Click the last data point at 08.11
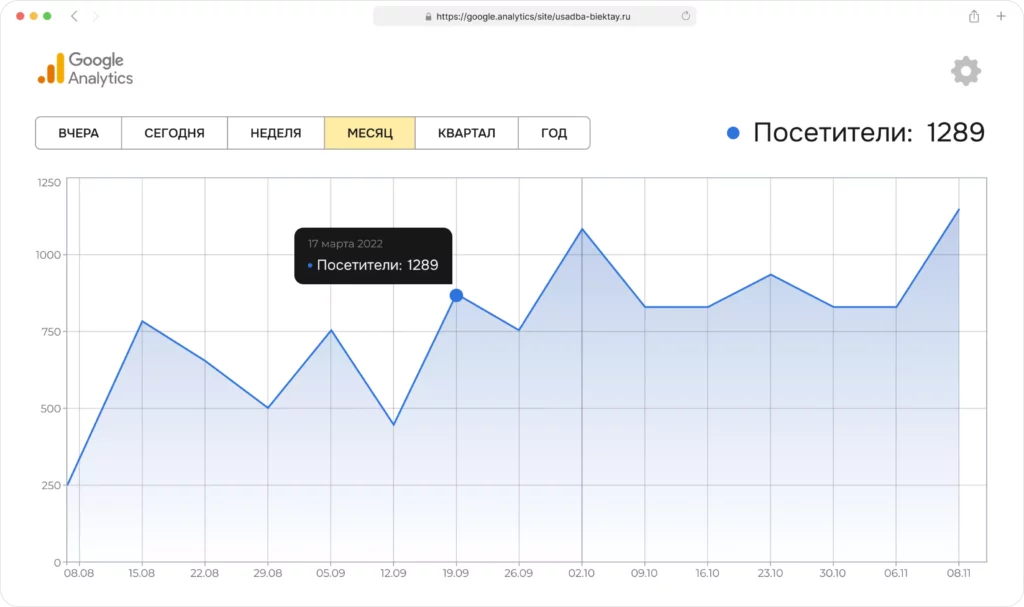 (x=959, y=209)
